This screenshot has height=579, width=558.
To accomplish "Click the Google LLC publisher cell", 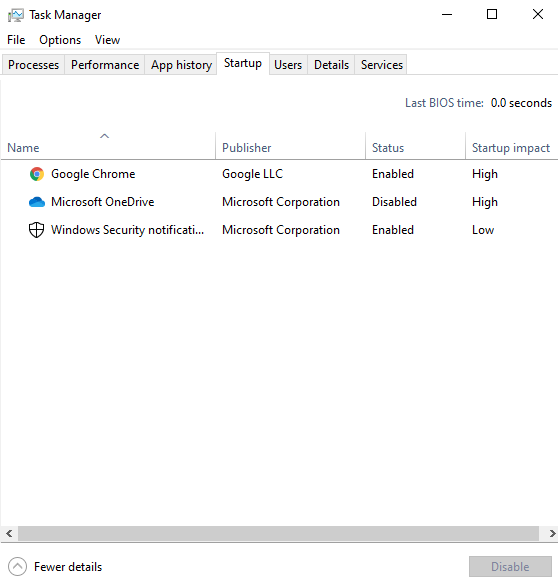I will click(252, 174).
